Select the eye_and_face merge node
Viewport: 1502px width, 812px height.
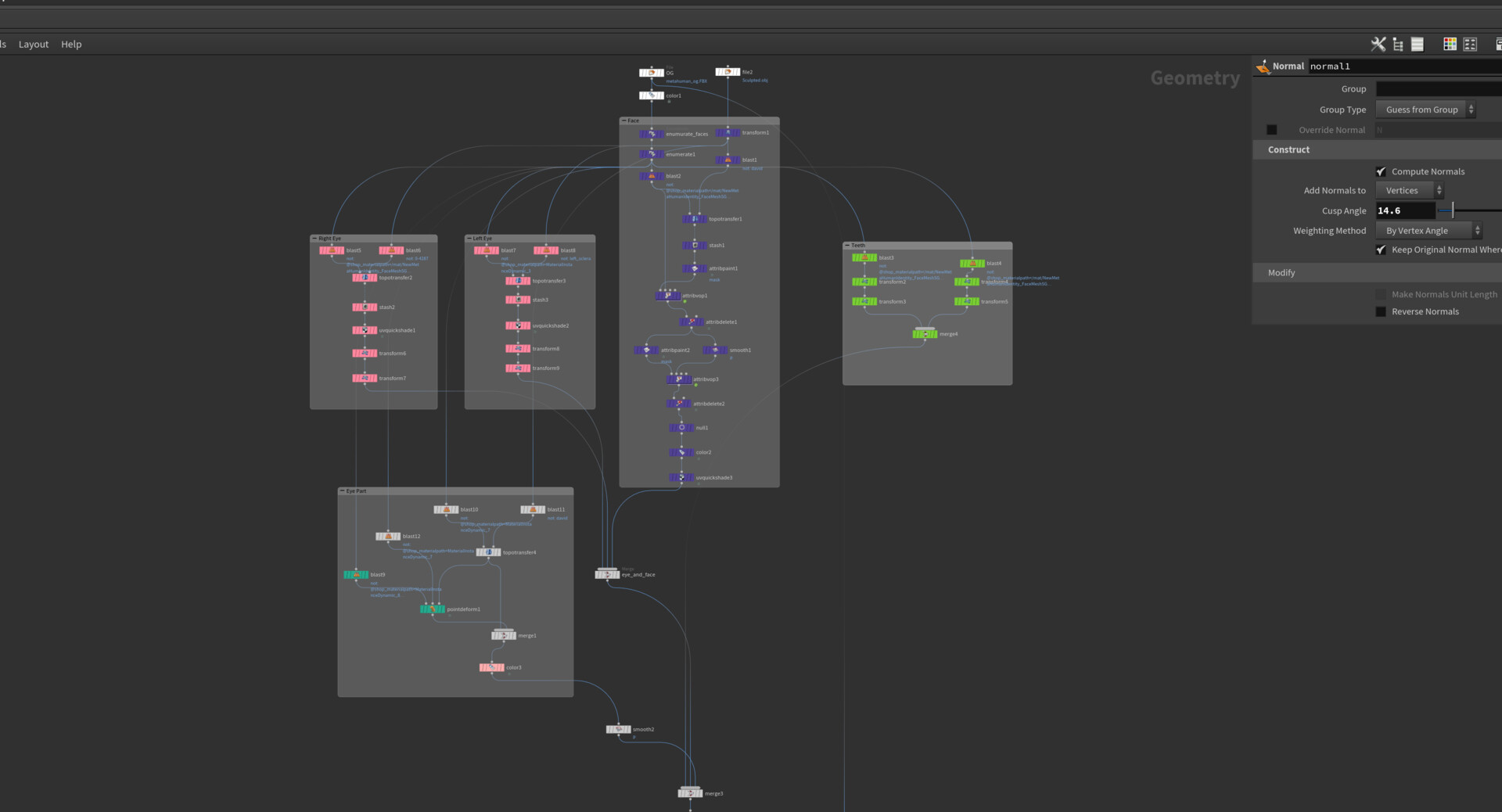point(607,574)
